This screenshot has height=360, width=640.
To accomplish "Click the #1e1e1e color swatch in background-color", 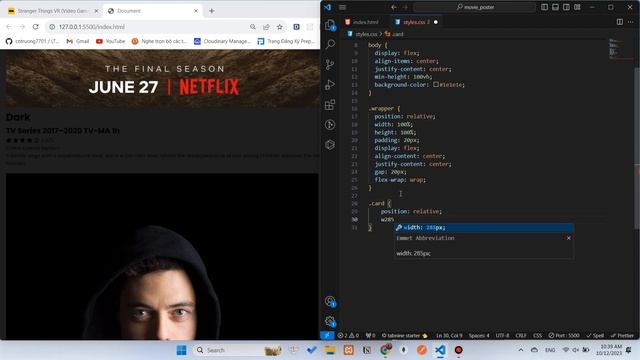I will (436, 84).
